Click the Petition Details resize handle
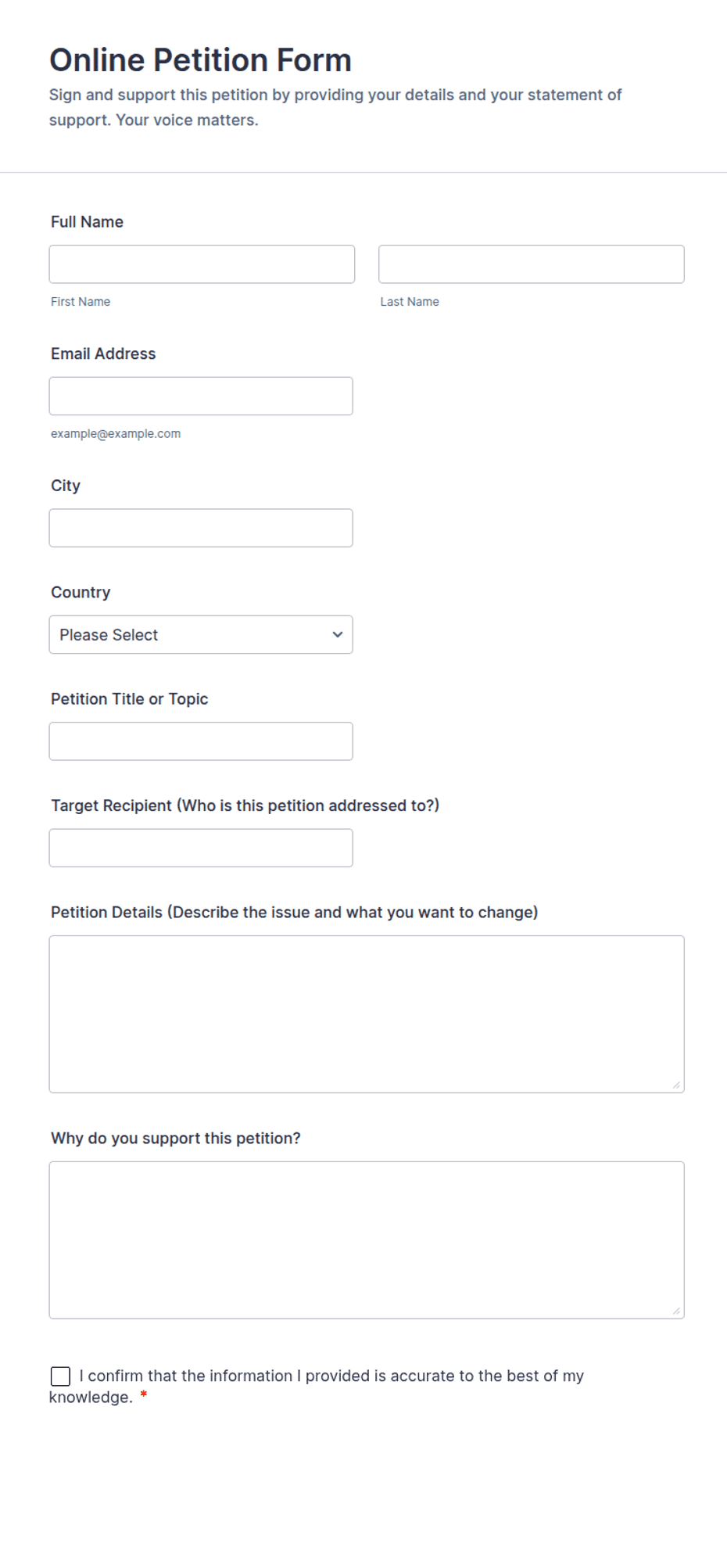 click(676, 1085)
